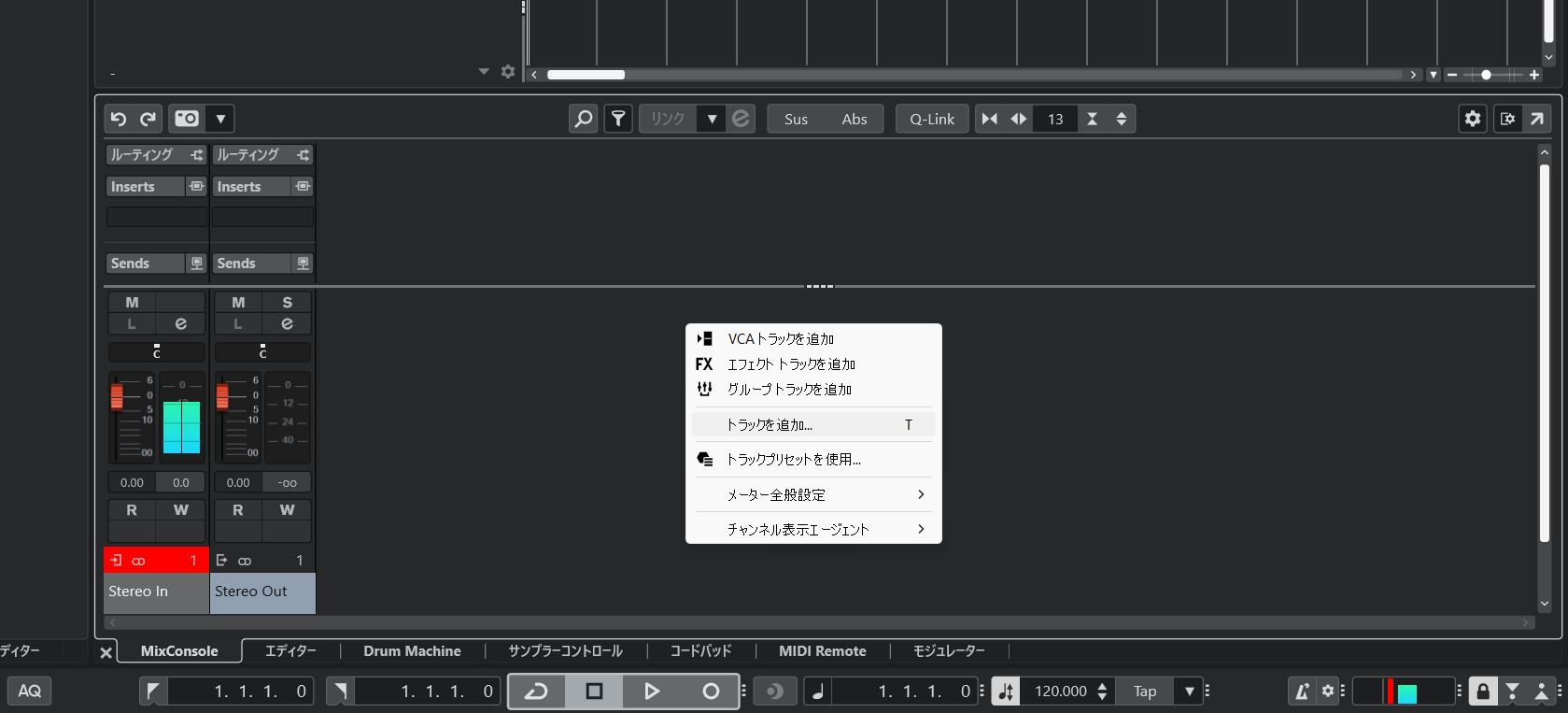
Task: Enable Read automation on Stereo In
Action: pyautogui.click(x=132, y=510)
